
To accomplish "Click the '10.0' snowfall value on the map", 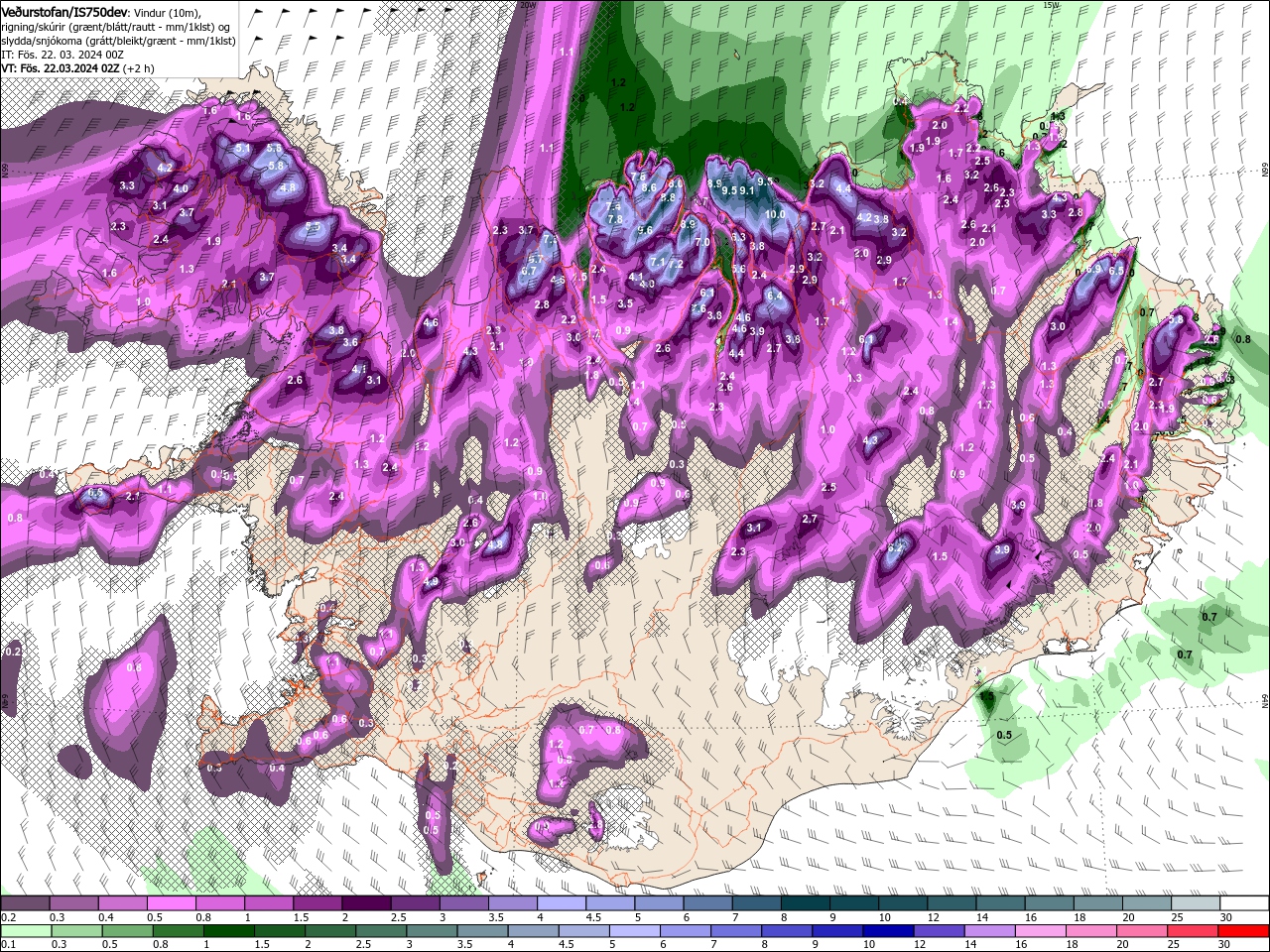I will click(775, 214).
